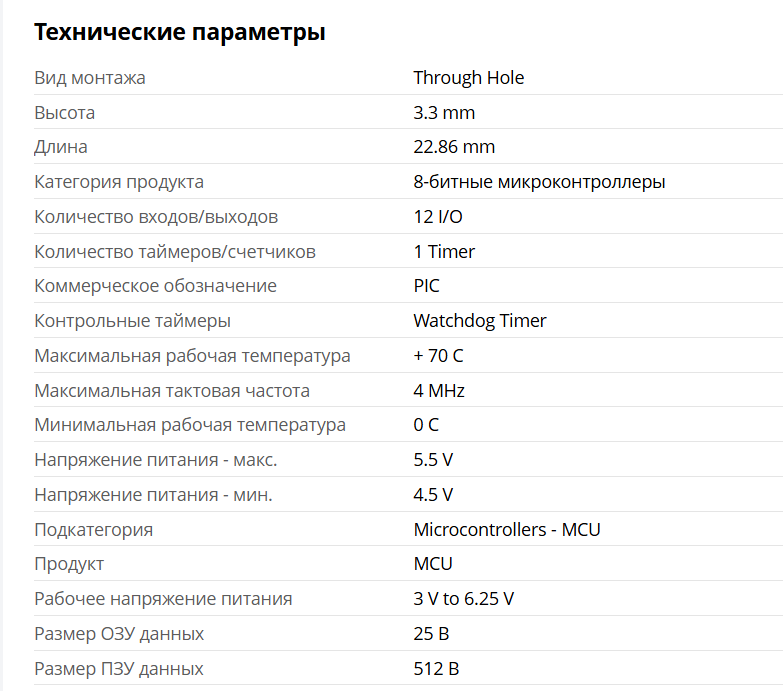Click '8-битные микроконтроллеры' category value
This screenshot has width=783, height=691.
539,182
